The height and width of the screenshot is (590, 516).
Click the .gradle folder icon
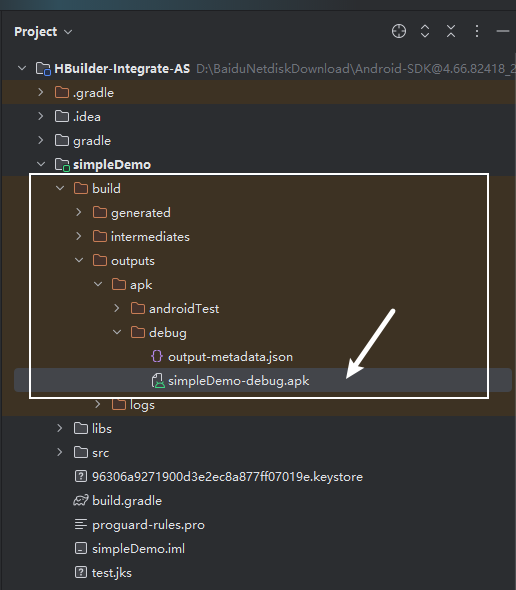[x=62, y=92]
